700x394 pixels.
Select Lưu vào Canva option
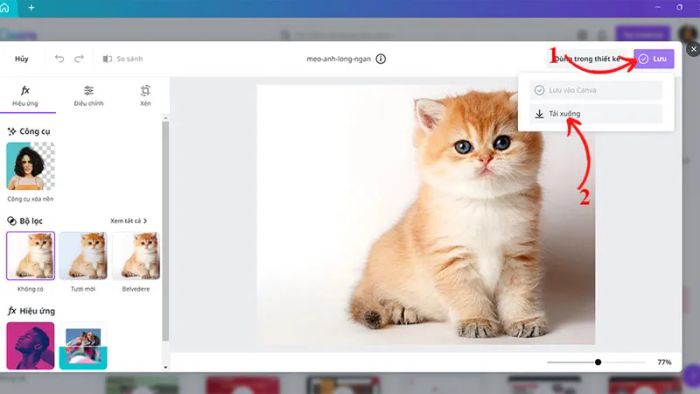596,90
